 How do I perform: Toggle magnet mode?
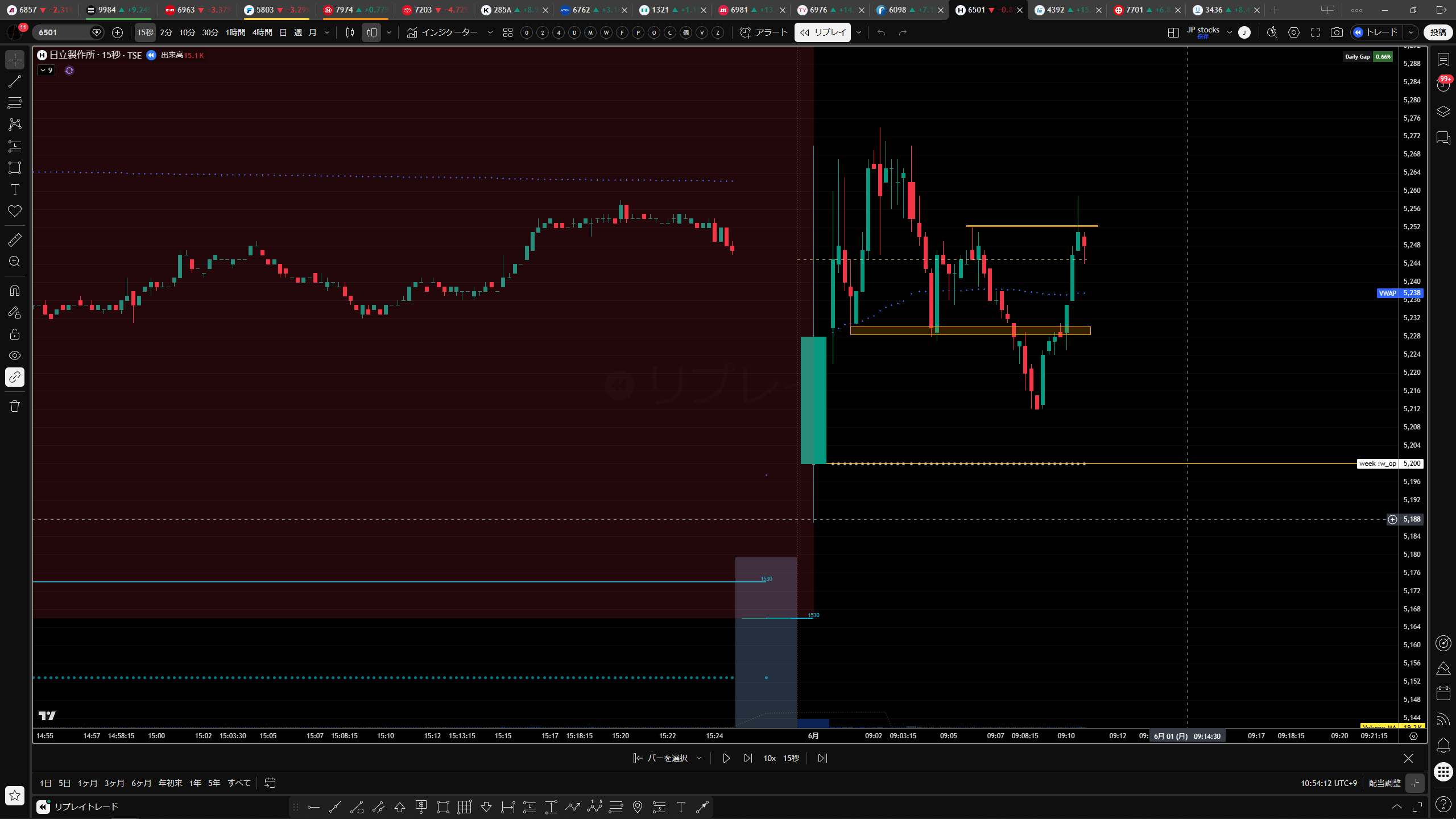point(15,291)
